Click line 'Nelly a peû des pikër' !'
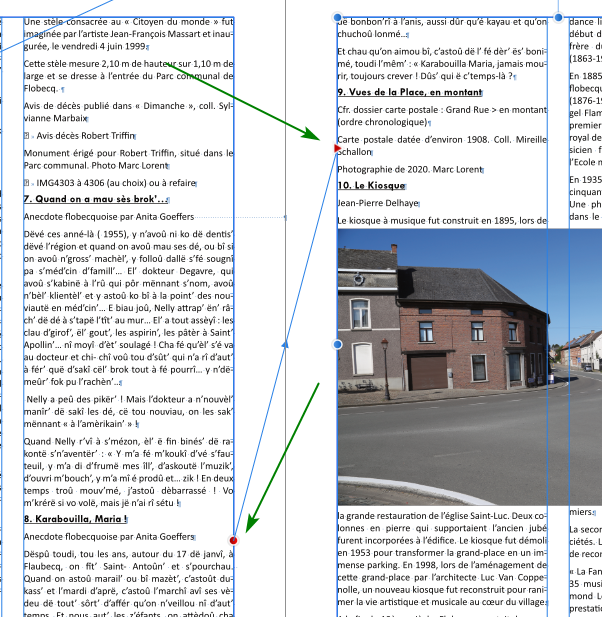This screenshot has height=617, width=602. tap(128, 399)
